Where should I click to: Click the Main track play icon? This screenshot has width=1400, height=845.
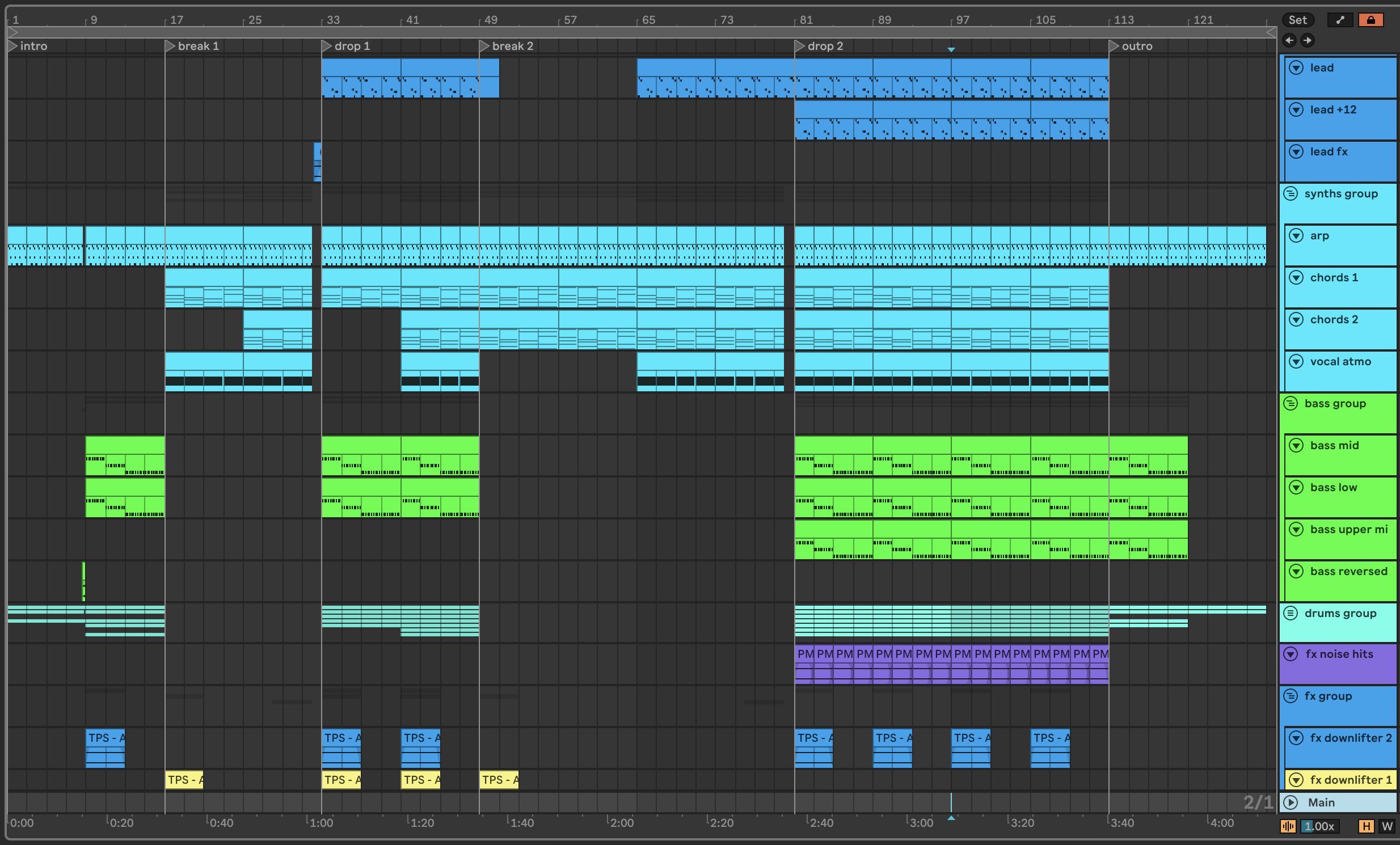[1291, 802]
